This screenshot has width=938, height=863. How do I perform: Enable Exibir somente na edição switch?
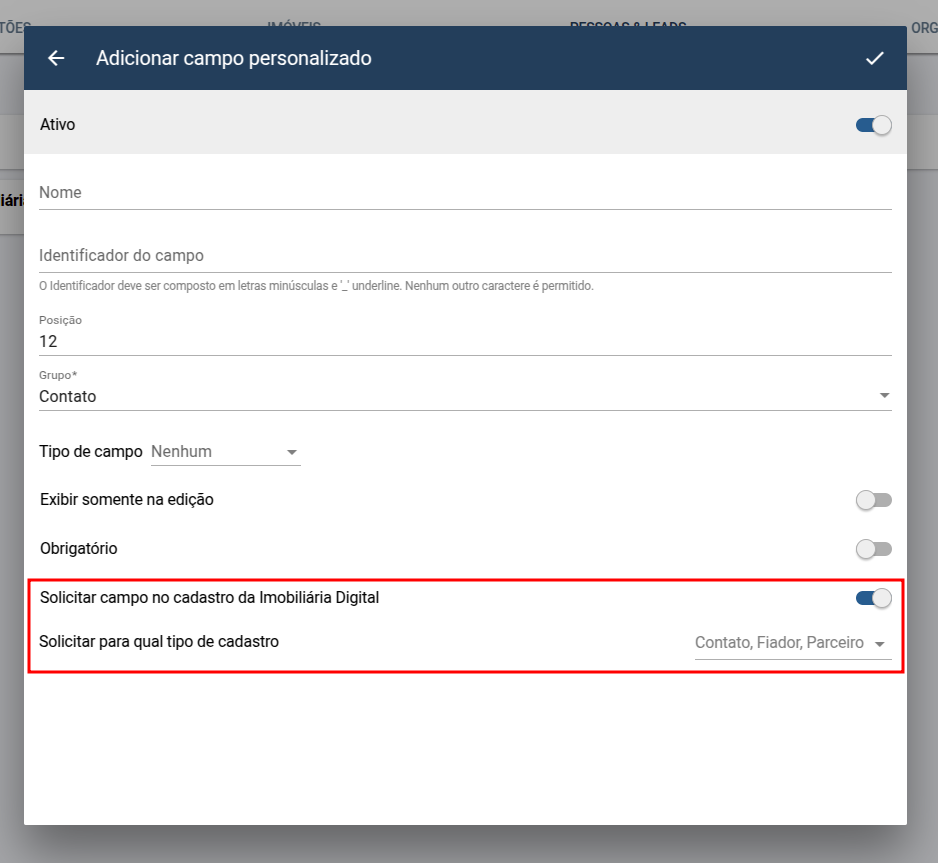point(873,500)
